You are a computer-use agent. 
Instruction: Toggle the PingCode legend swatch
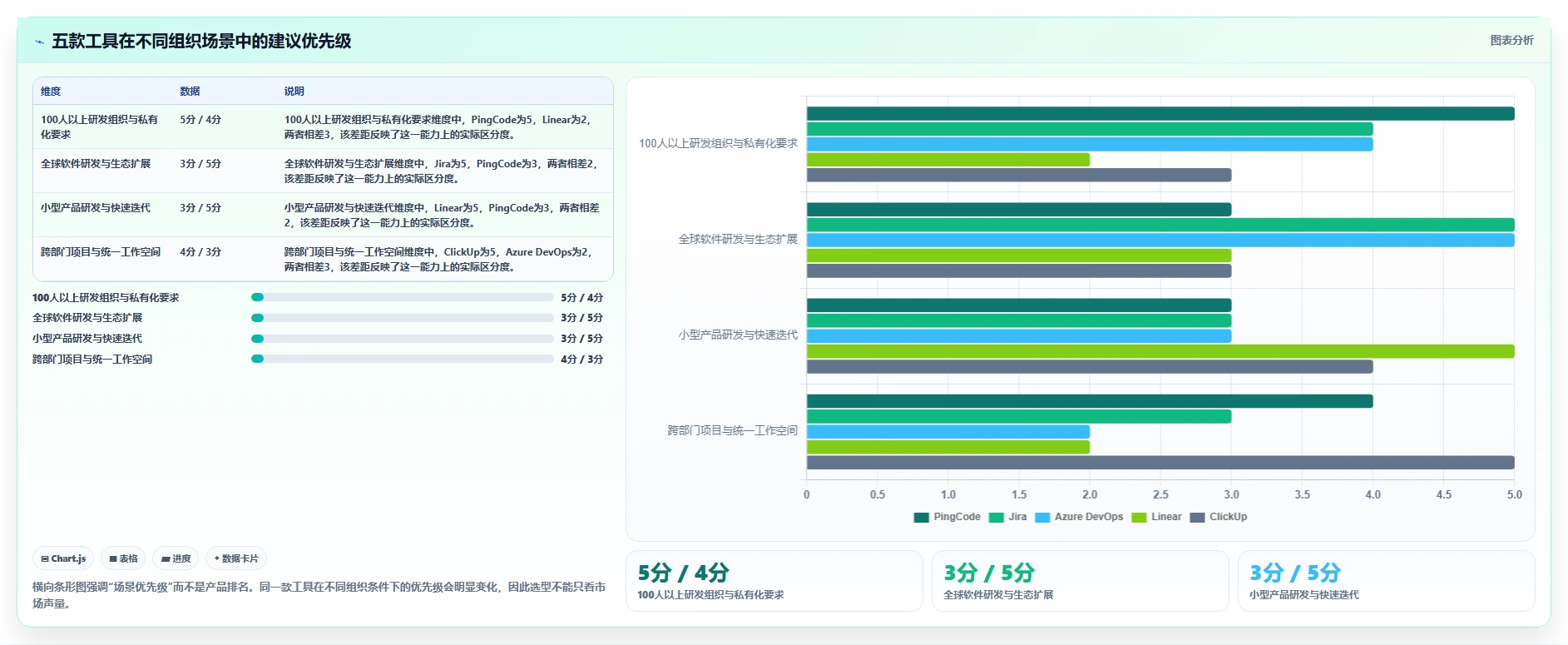point(921,517)
